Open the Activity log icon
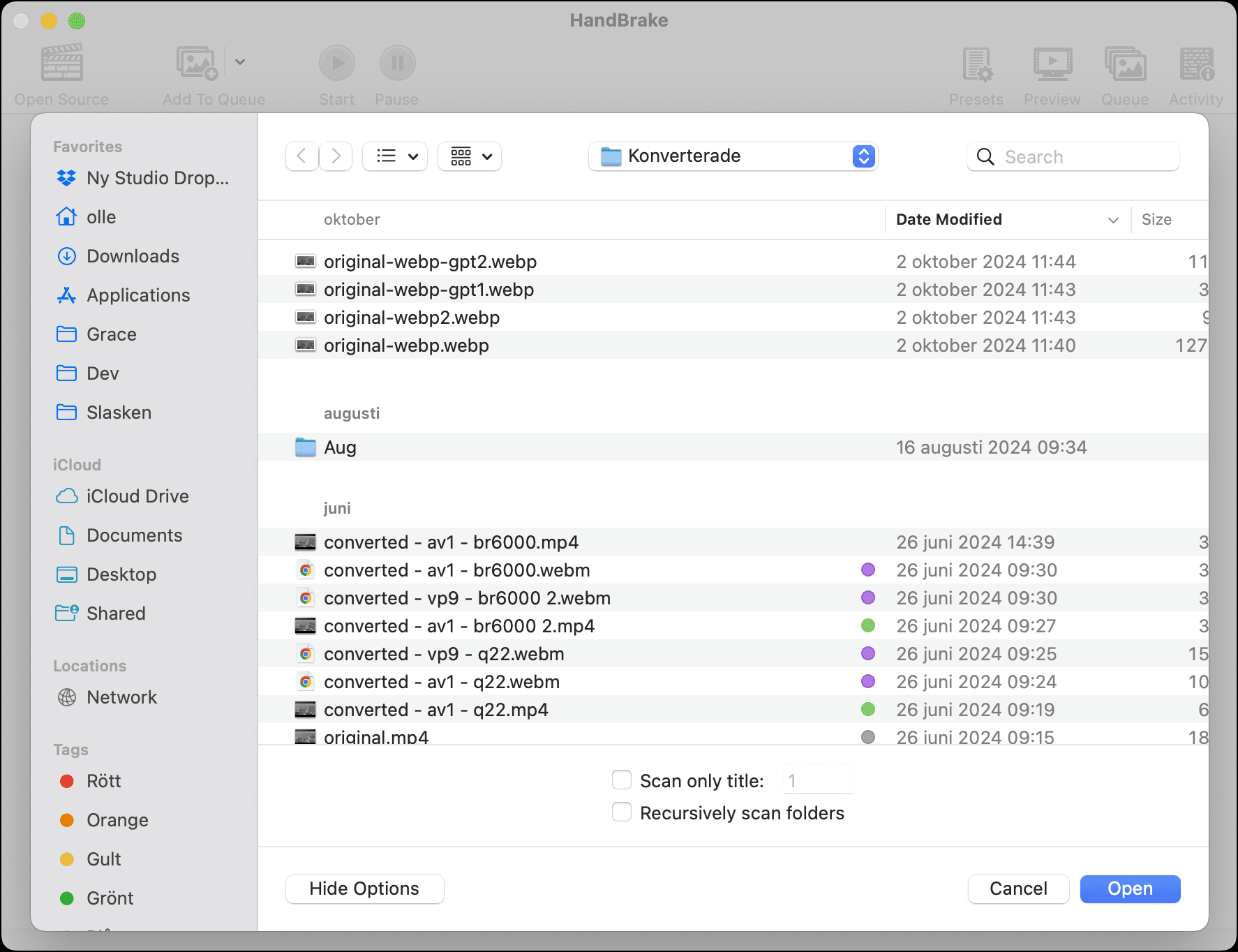Screen dimensions: 1238x952 click(1196, 64)
